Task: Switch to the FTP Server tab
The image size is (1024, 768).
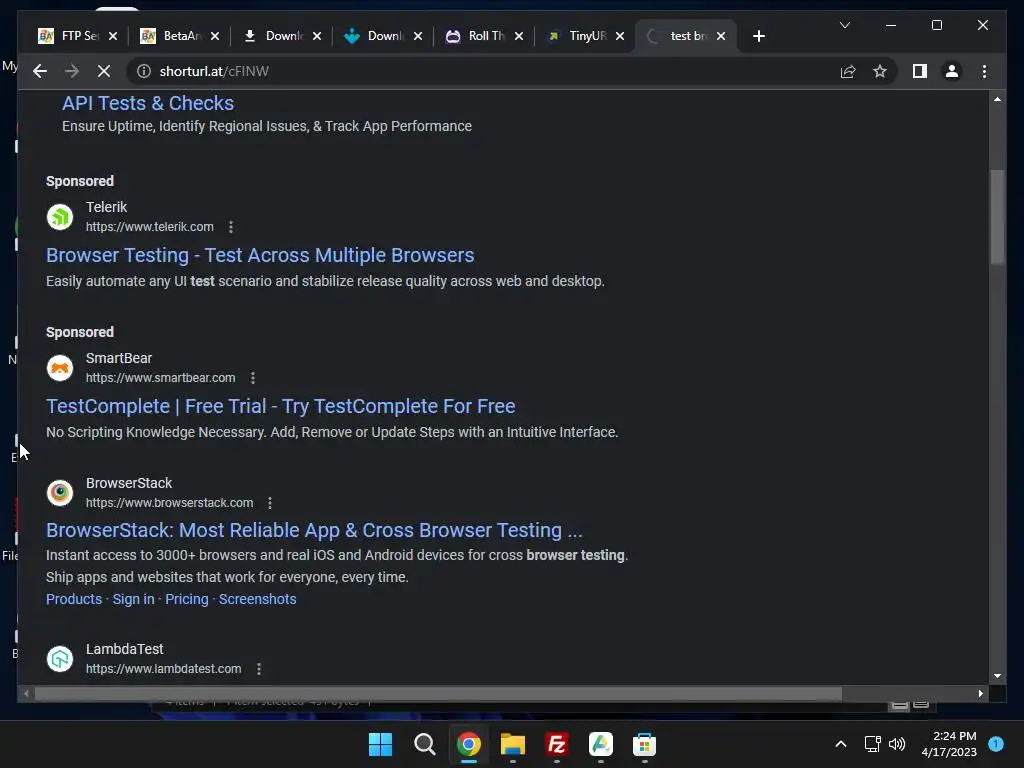Action: tap(70, 36)
